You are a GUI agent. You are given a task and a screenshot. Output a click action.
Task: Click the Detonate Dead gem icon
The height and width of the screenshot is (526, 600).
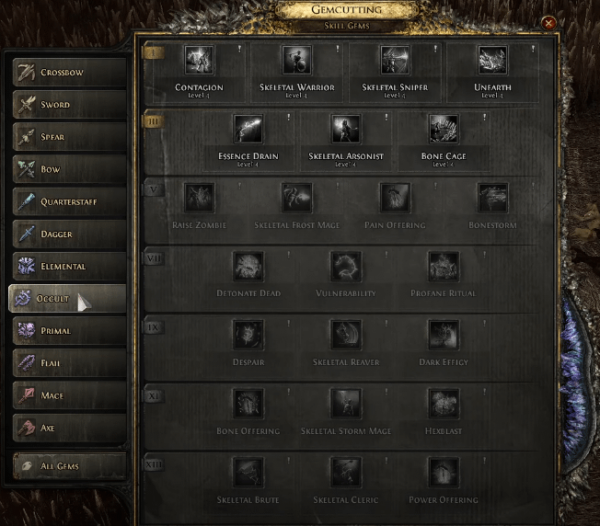click(x=248, y=266)
